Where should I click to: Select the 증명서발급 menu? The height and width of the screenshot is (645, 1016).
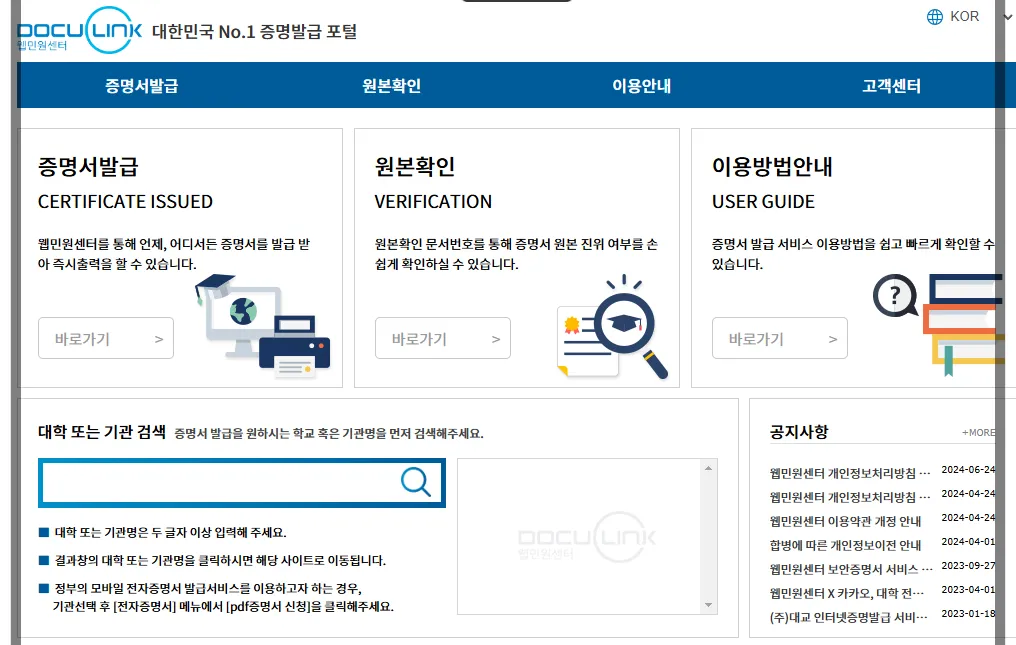point(140,85)
